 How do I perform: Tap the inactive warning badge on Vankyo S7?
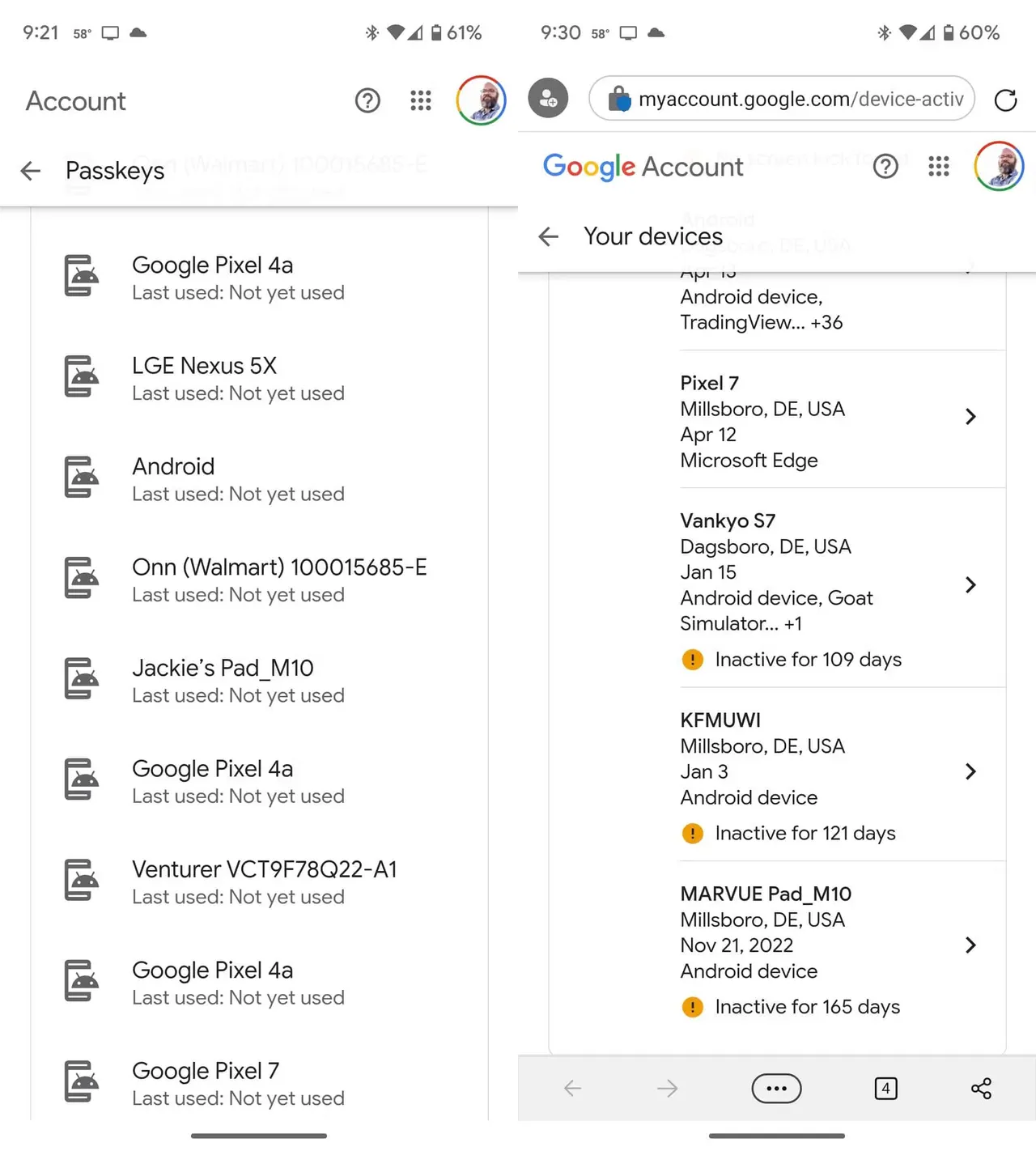(693, 660)
